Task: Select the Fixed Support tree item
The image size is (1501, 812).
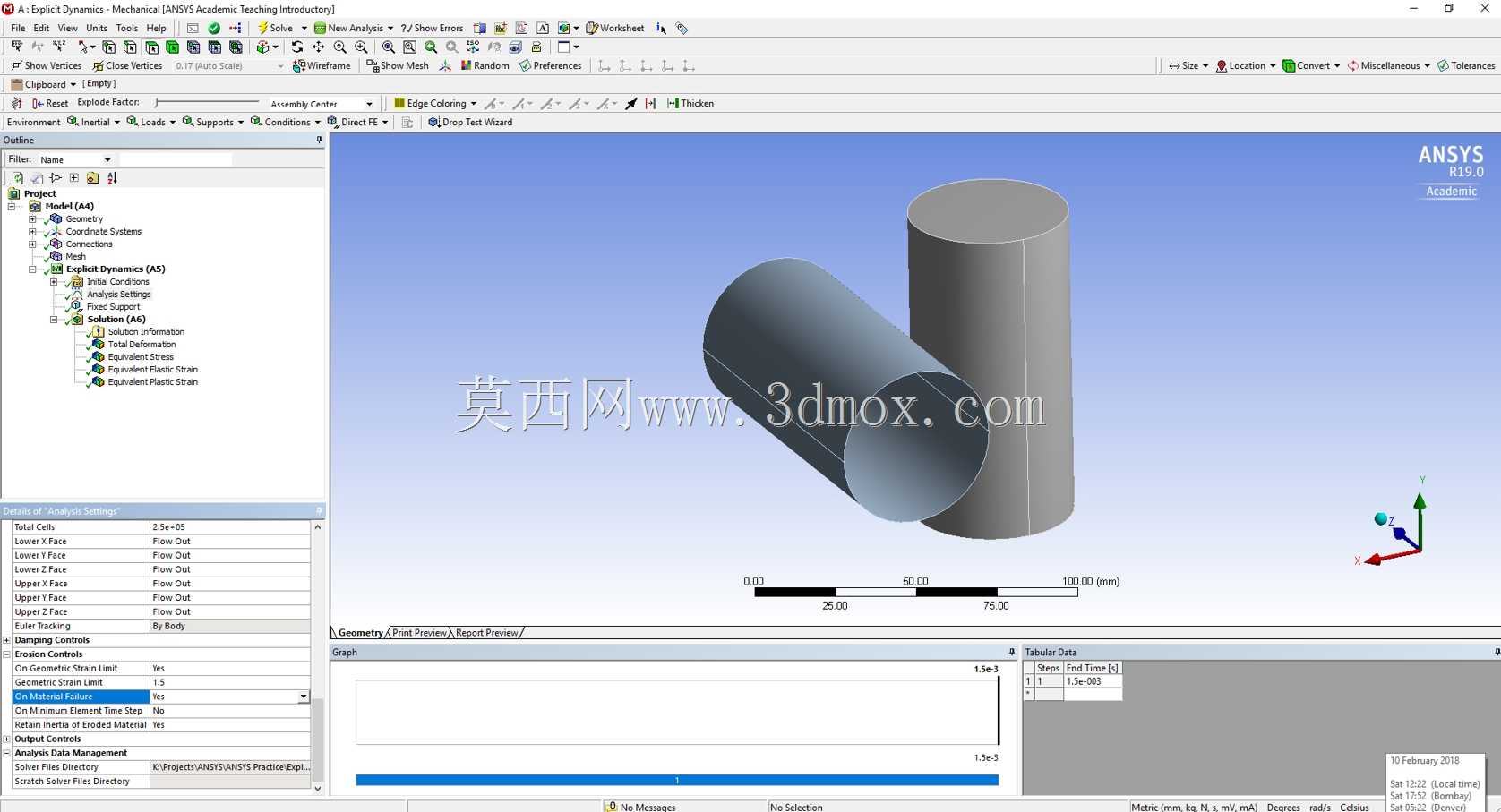Action: coord(113,306)
